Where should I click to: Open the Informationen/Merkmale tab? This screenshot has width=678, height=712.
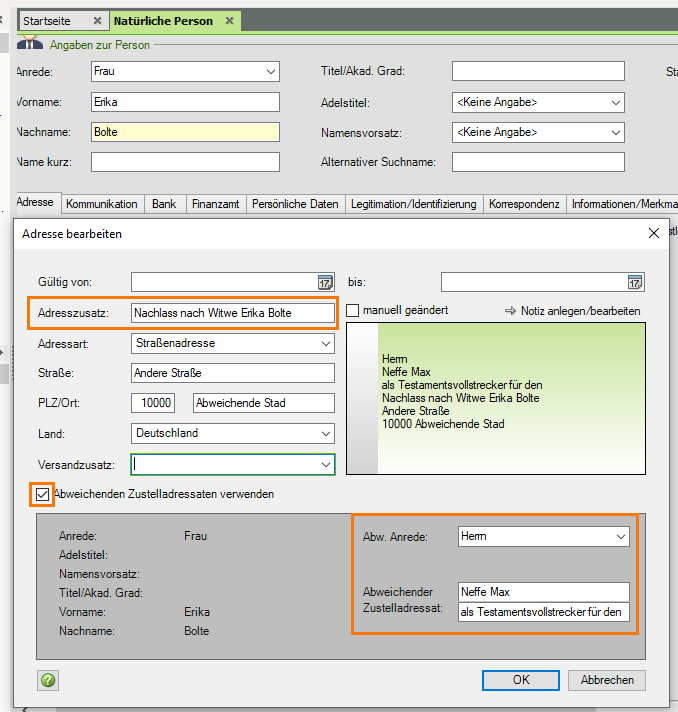(623, 204)
